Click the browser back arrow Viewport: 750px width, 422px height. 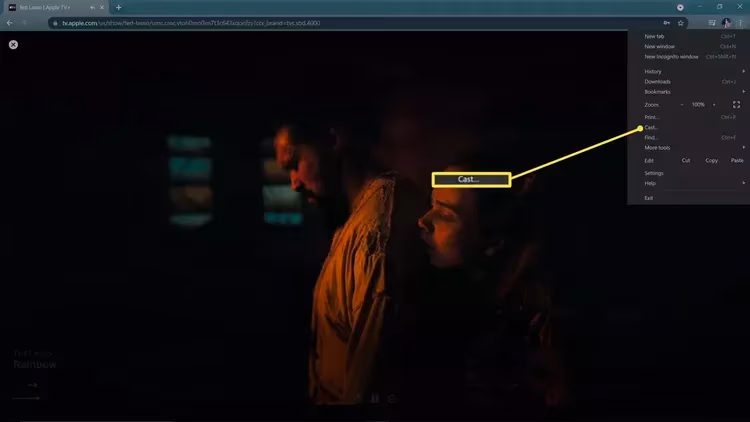[10, 23]
